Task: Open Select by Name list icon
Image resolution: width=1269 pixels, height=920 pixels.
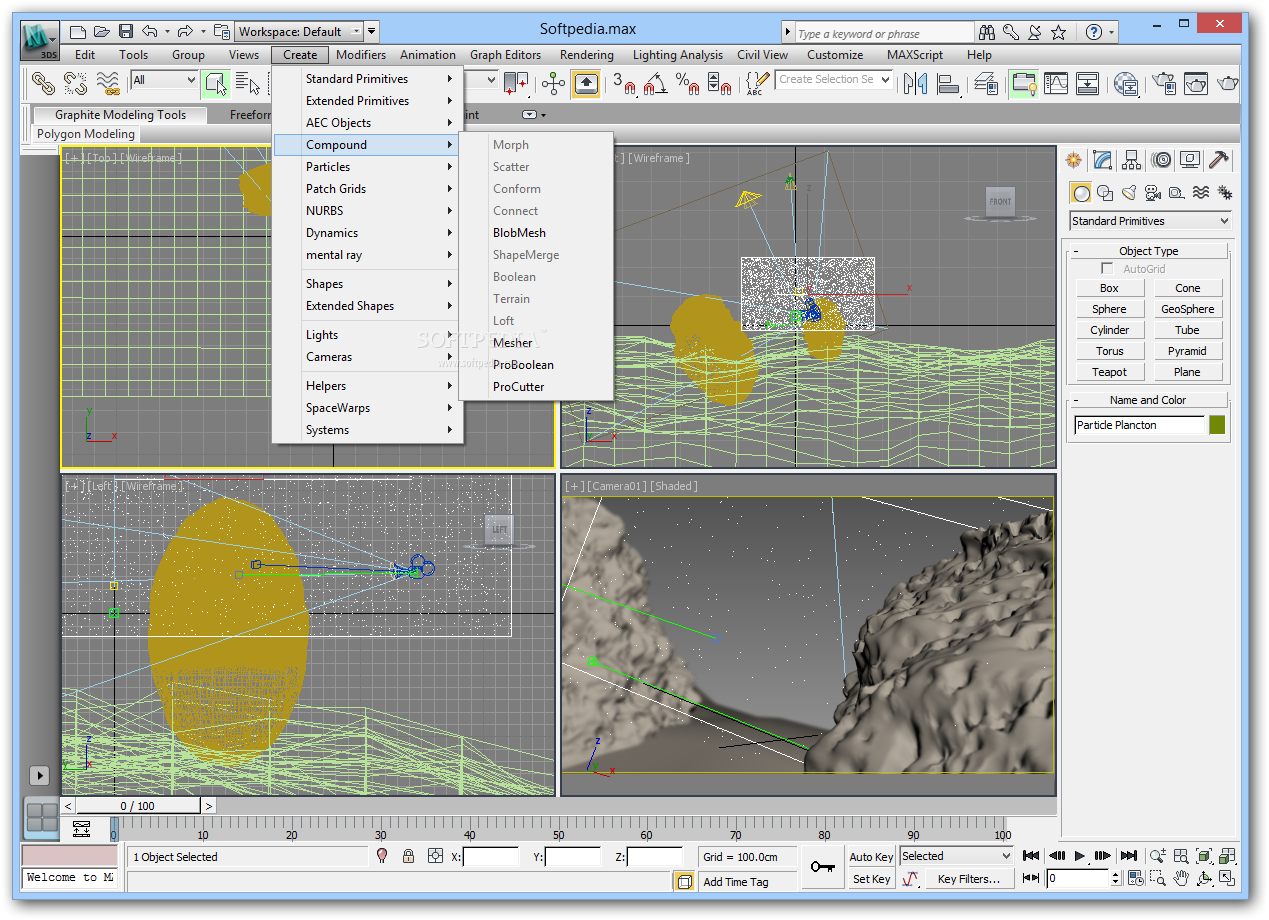Action: click(x=247, y=82)
